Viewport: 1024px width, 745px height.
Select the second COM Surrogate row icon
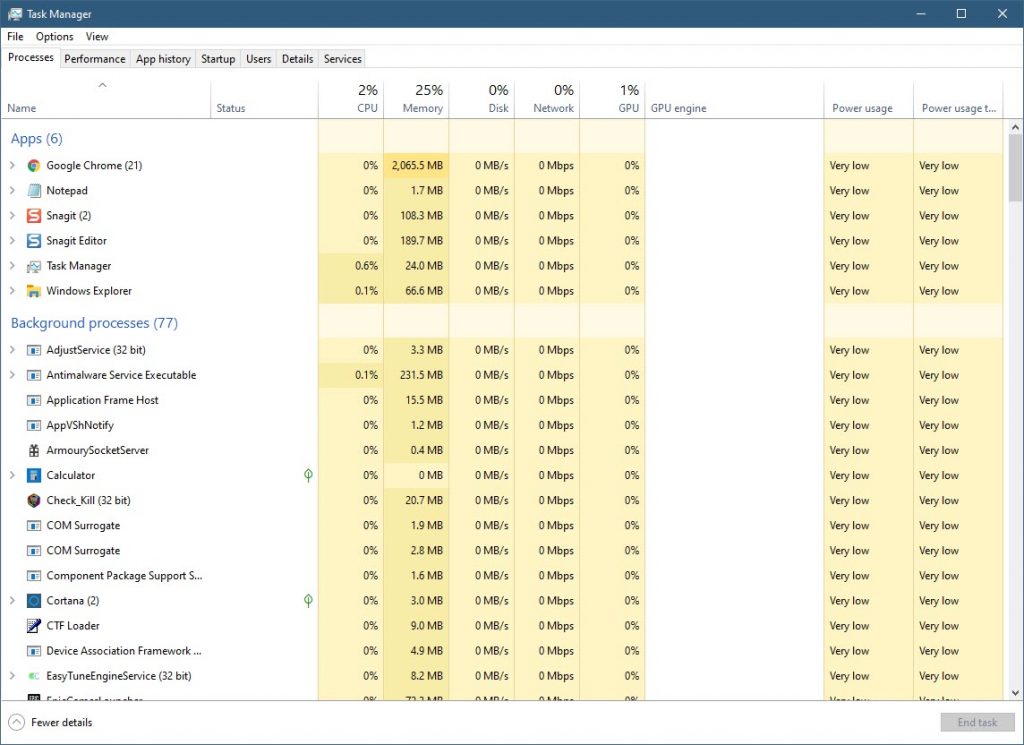coord(34,551)
